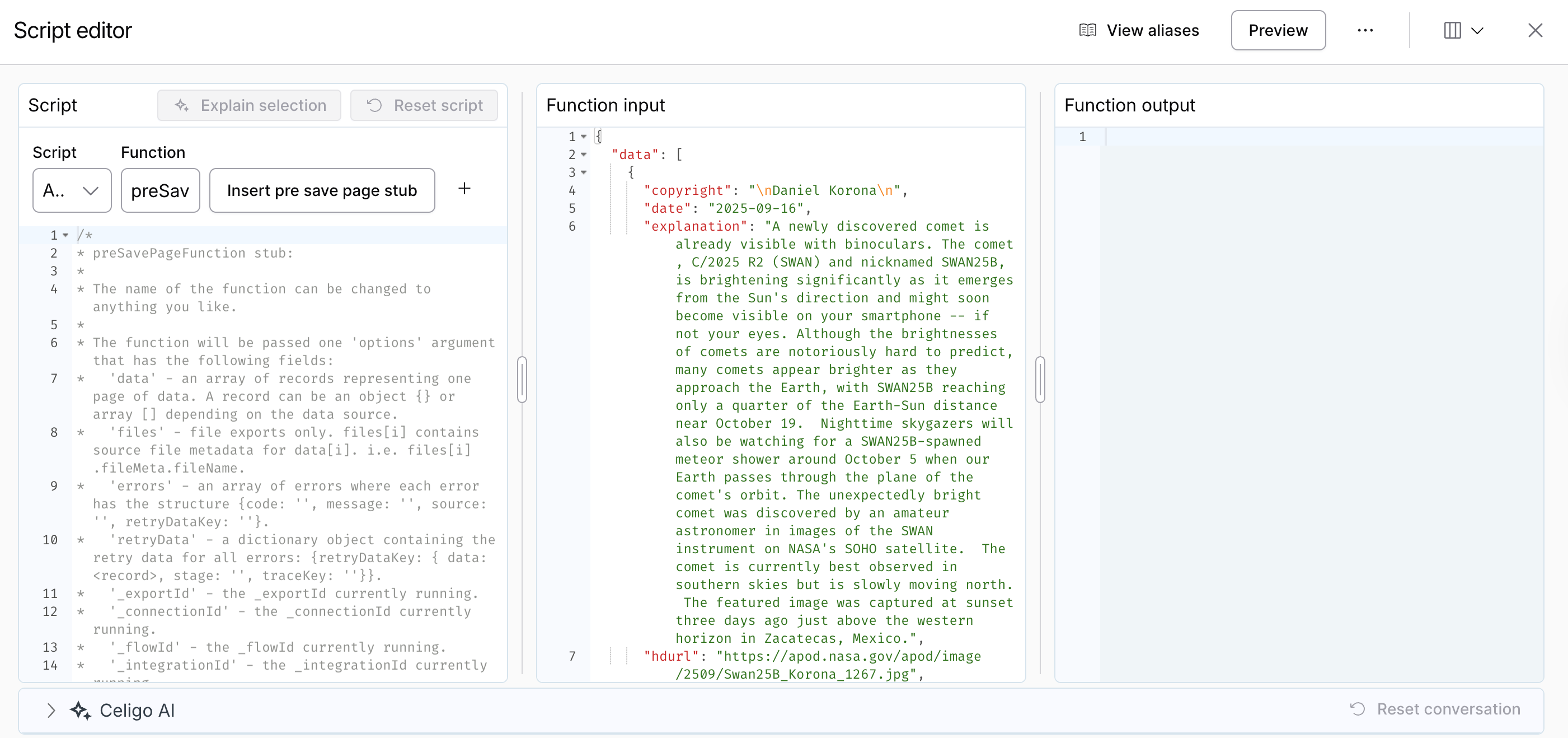This screenshot has width=1568, height=738.
Task: Open the column layout switcher icon
Action: click(1452, 30)
